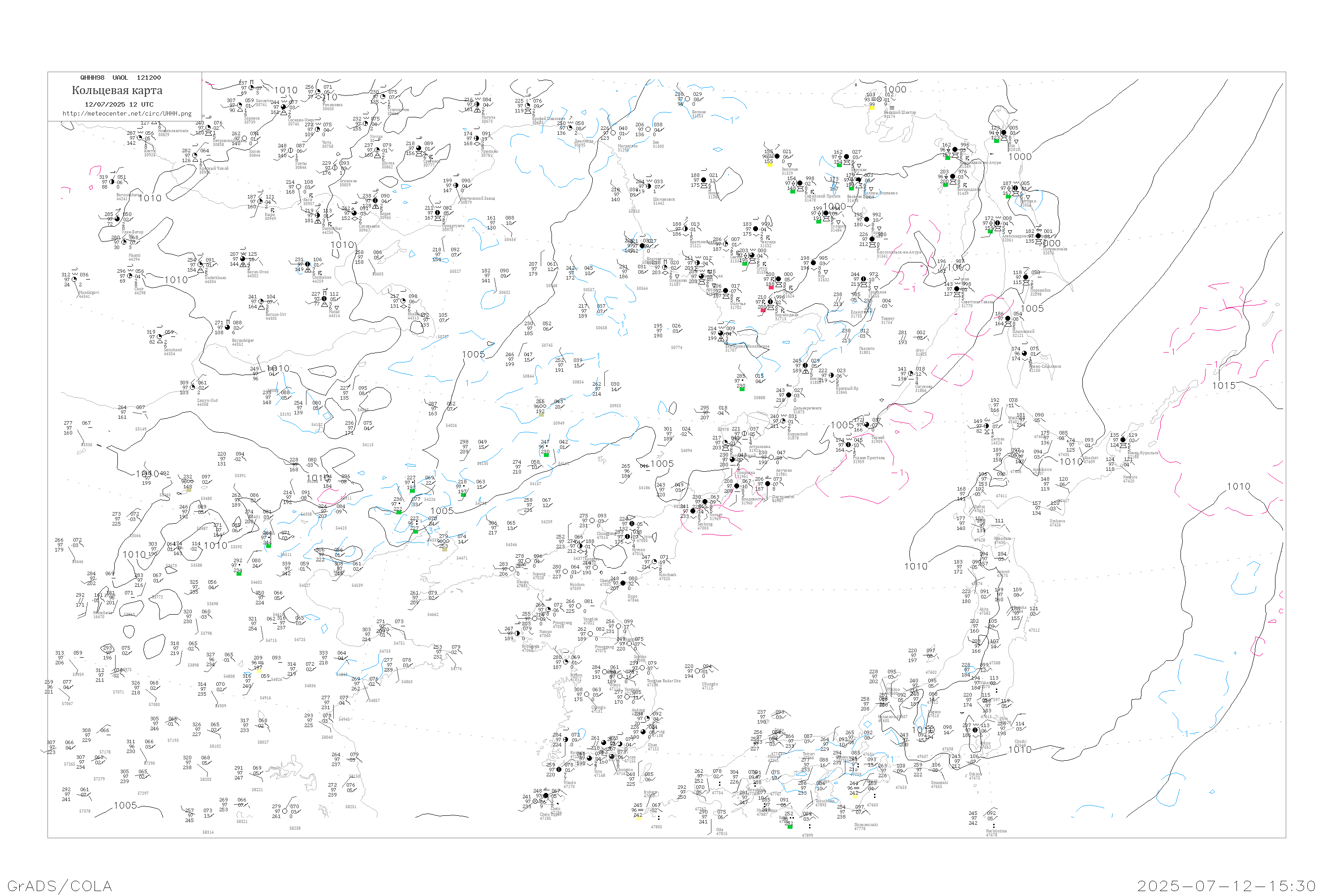
Task: Click the fog lines symbol at Экимчан station
Action: point(771,156)
